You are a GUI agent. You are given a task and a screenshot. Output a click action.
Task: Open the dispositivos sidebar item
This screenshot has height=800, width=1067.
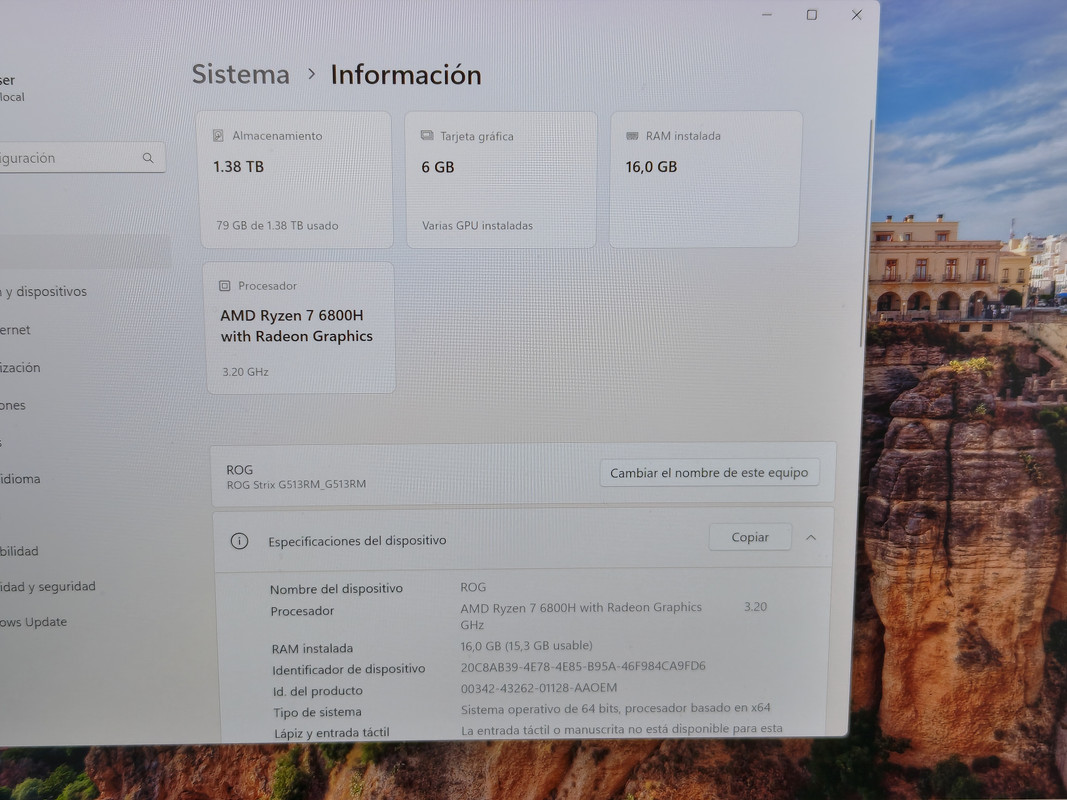coord(45,292)
